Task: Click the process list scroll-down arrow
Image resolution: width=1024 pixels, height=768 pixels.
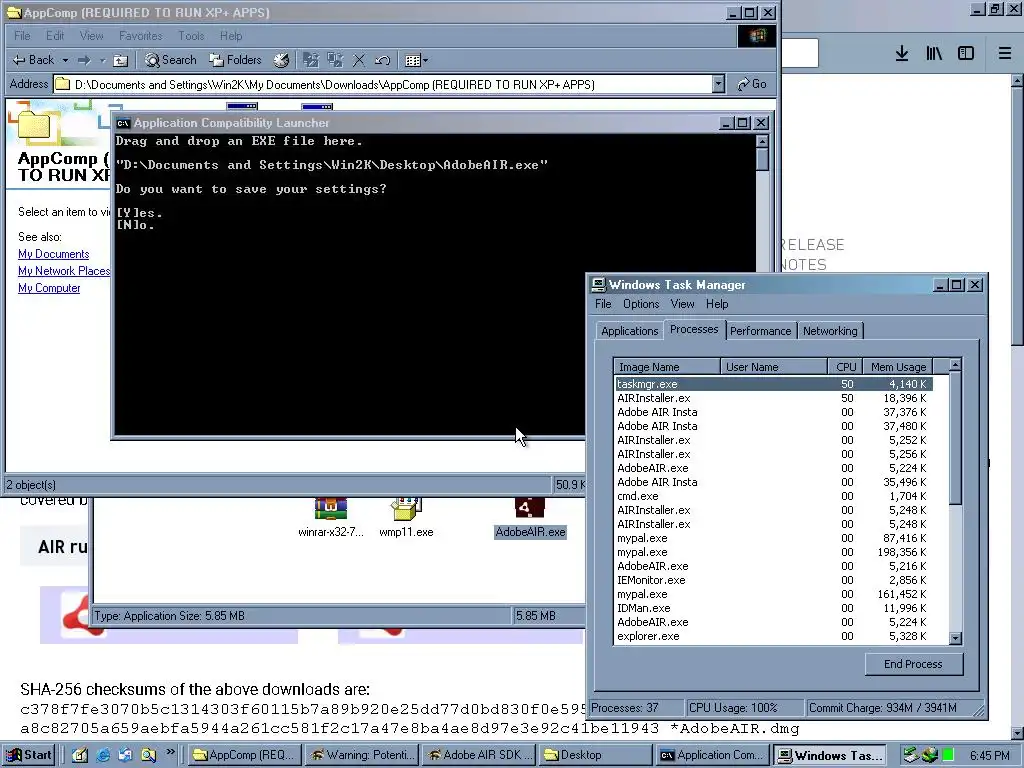Action: click(x=955, y=638)
